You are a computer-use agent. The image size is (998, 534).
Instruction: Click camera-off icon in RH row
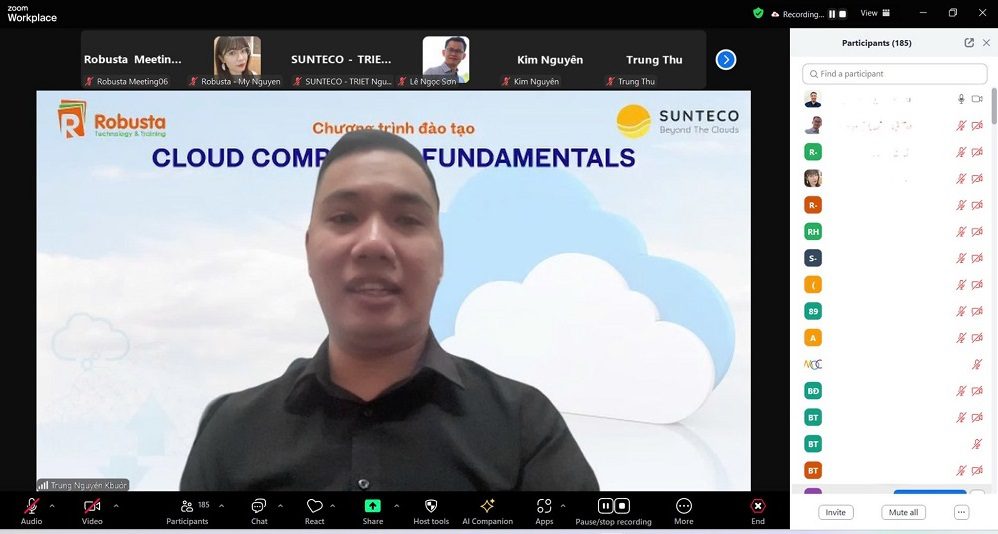(977, 232)
